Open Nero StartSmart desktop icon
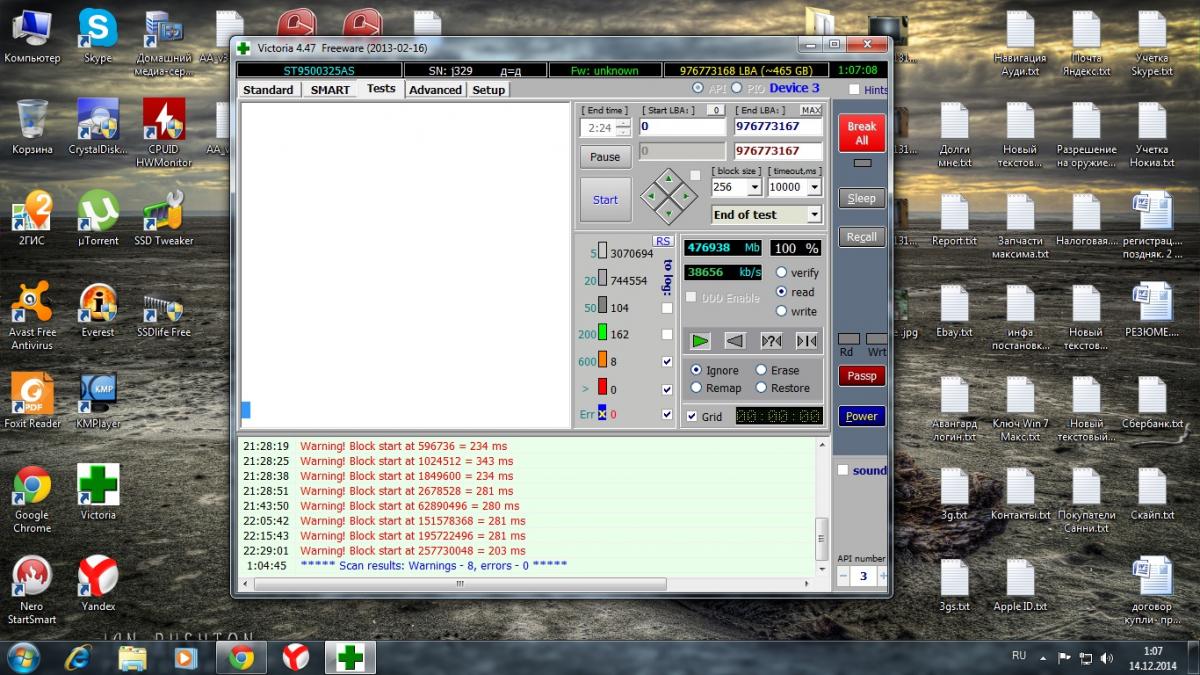 tap(32, 590)
